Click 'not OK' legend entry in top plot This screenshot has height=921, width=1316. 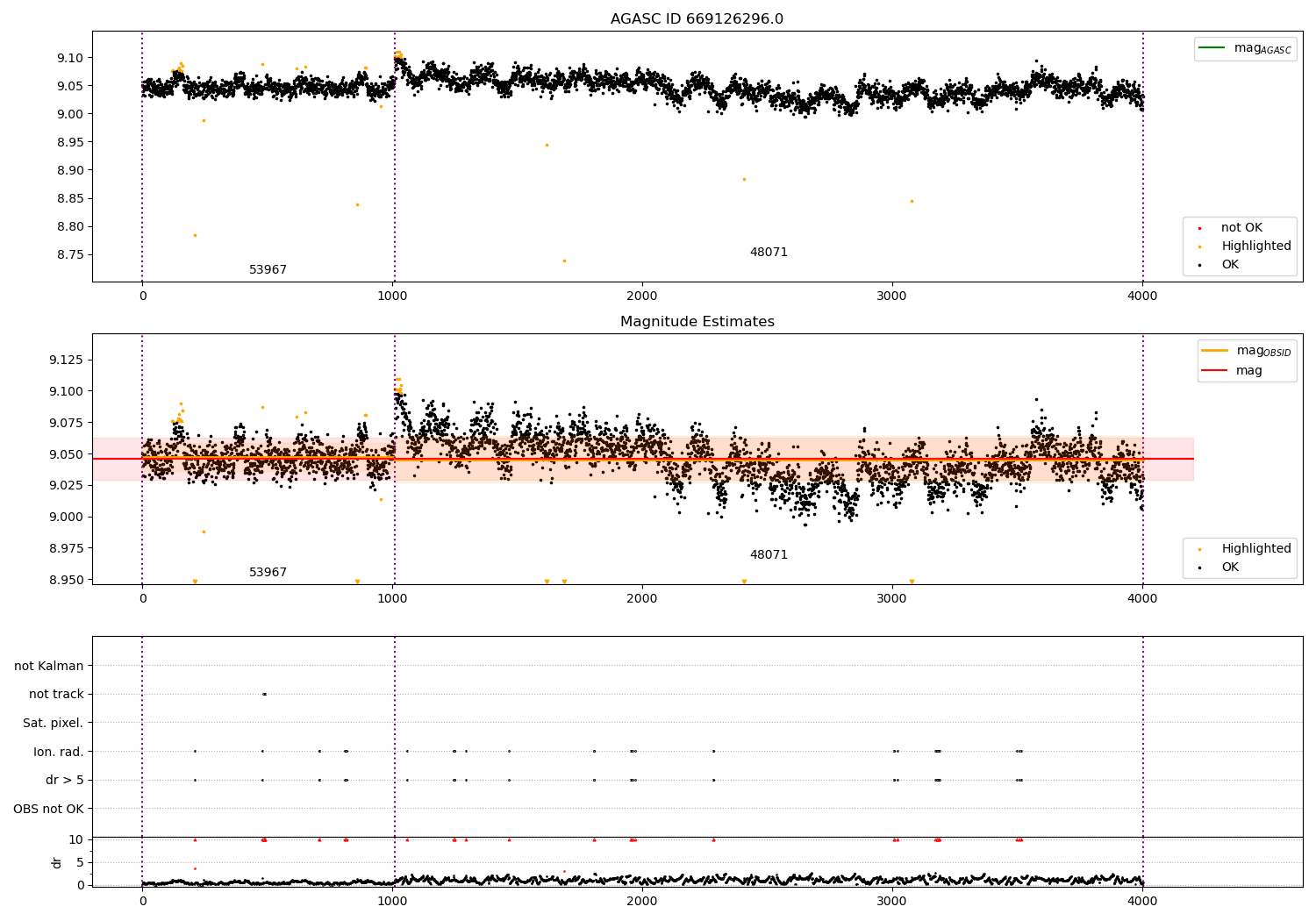(1241, 228)
